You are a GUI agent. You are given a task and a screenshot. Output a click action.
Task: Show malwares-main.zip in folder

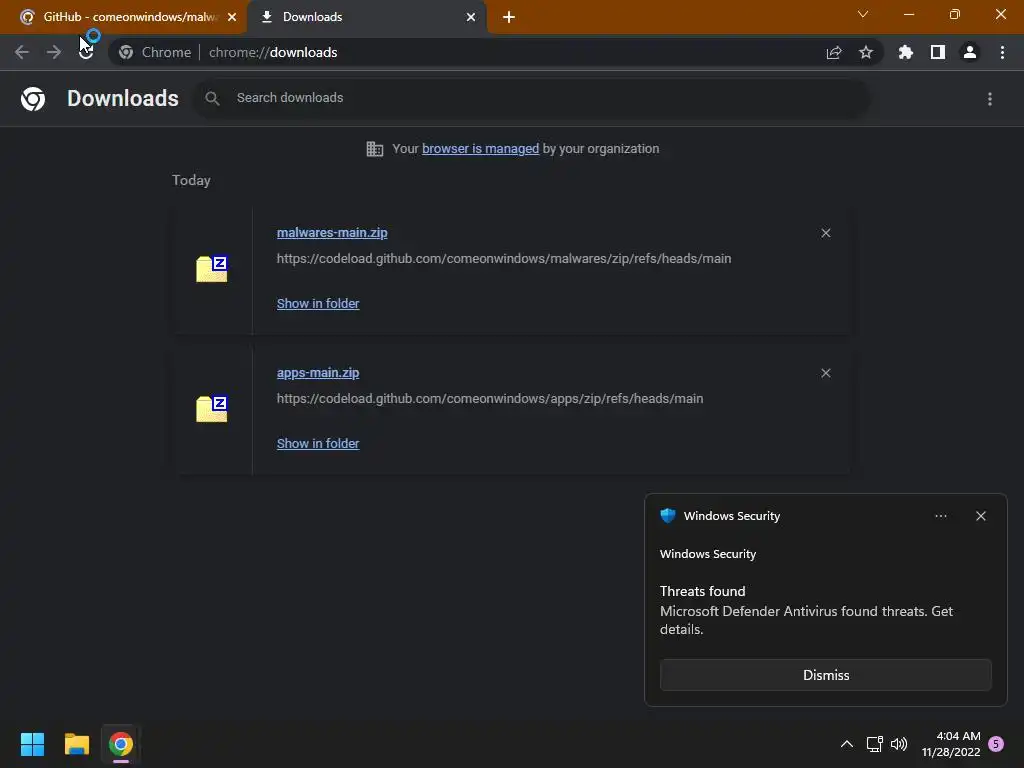click(x=318, y=304)
